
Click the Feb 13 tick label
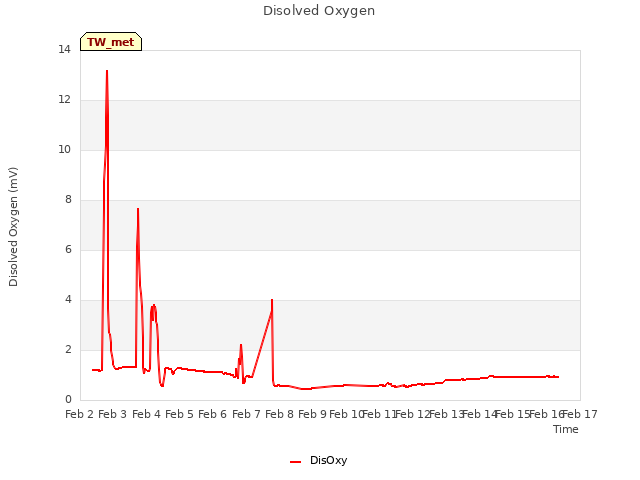click(x=446, y=414)
